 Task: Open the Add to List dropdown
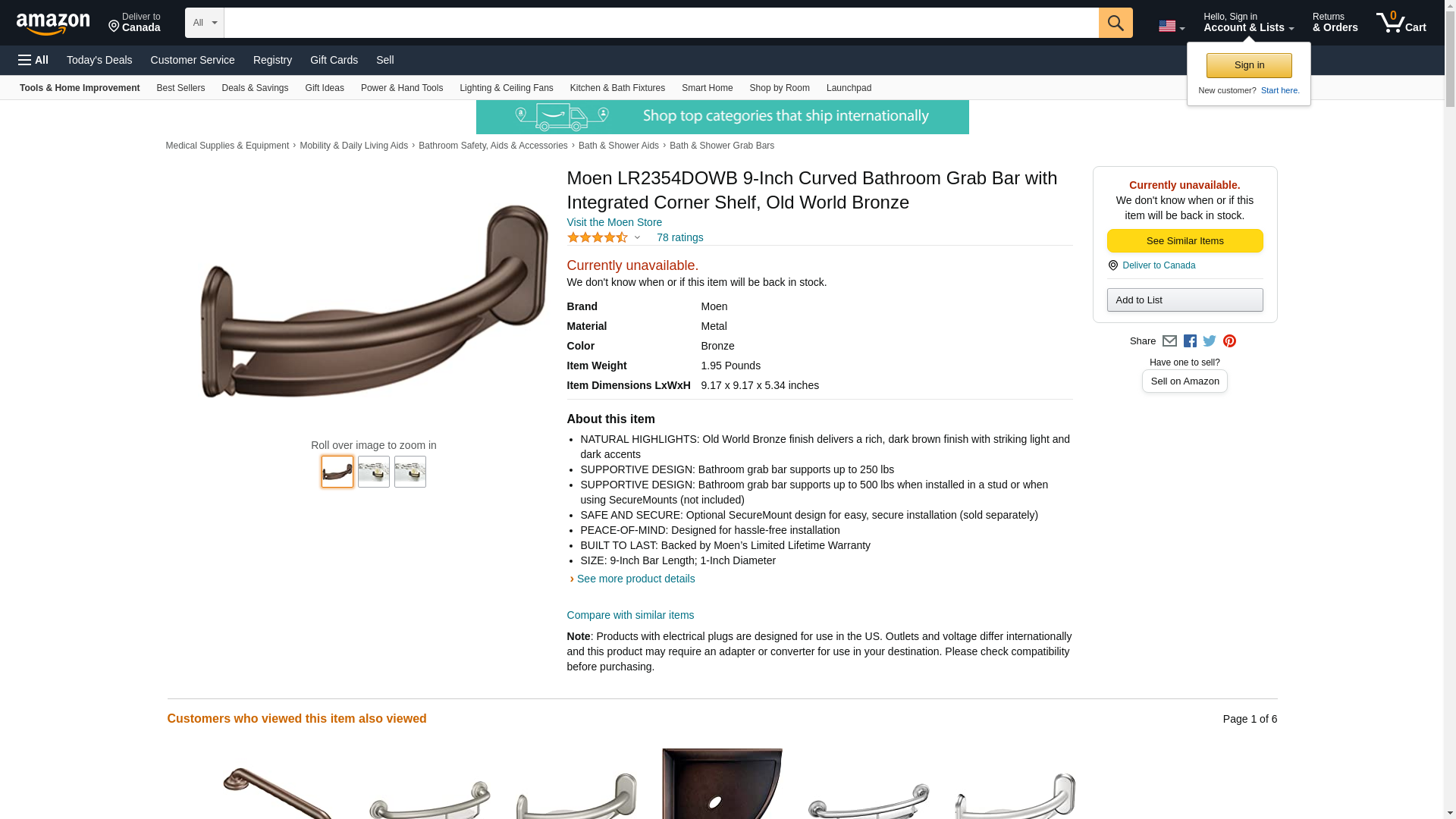tap(1185, 300)
